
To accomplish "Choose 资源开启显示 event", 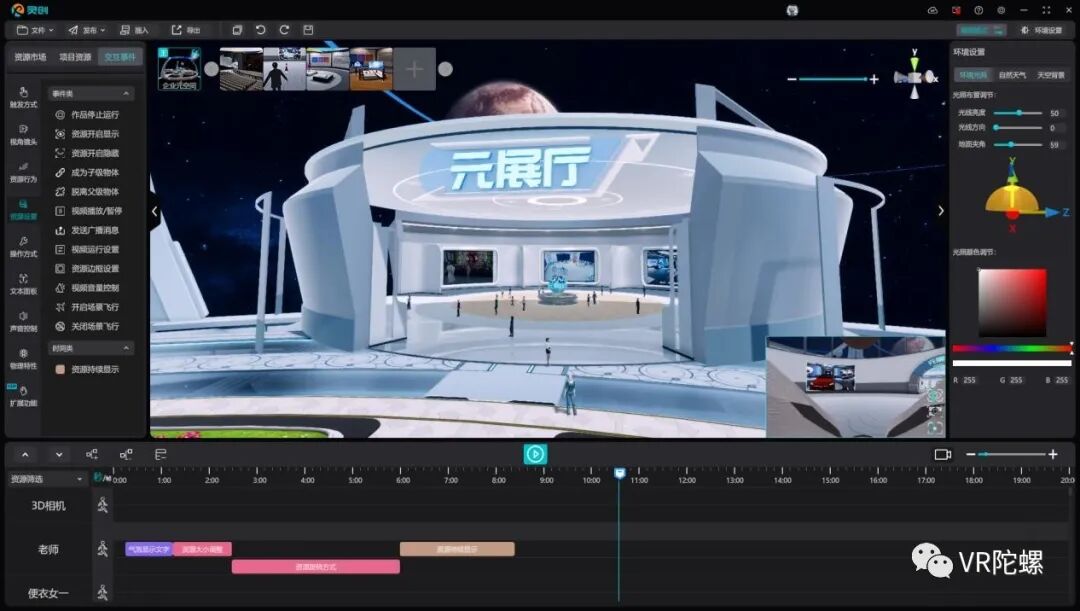I will (x=87, y=134).
